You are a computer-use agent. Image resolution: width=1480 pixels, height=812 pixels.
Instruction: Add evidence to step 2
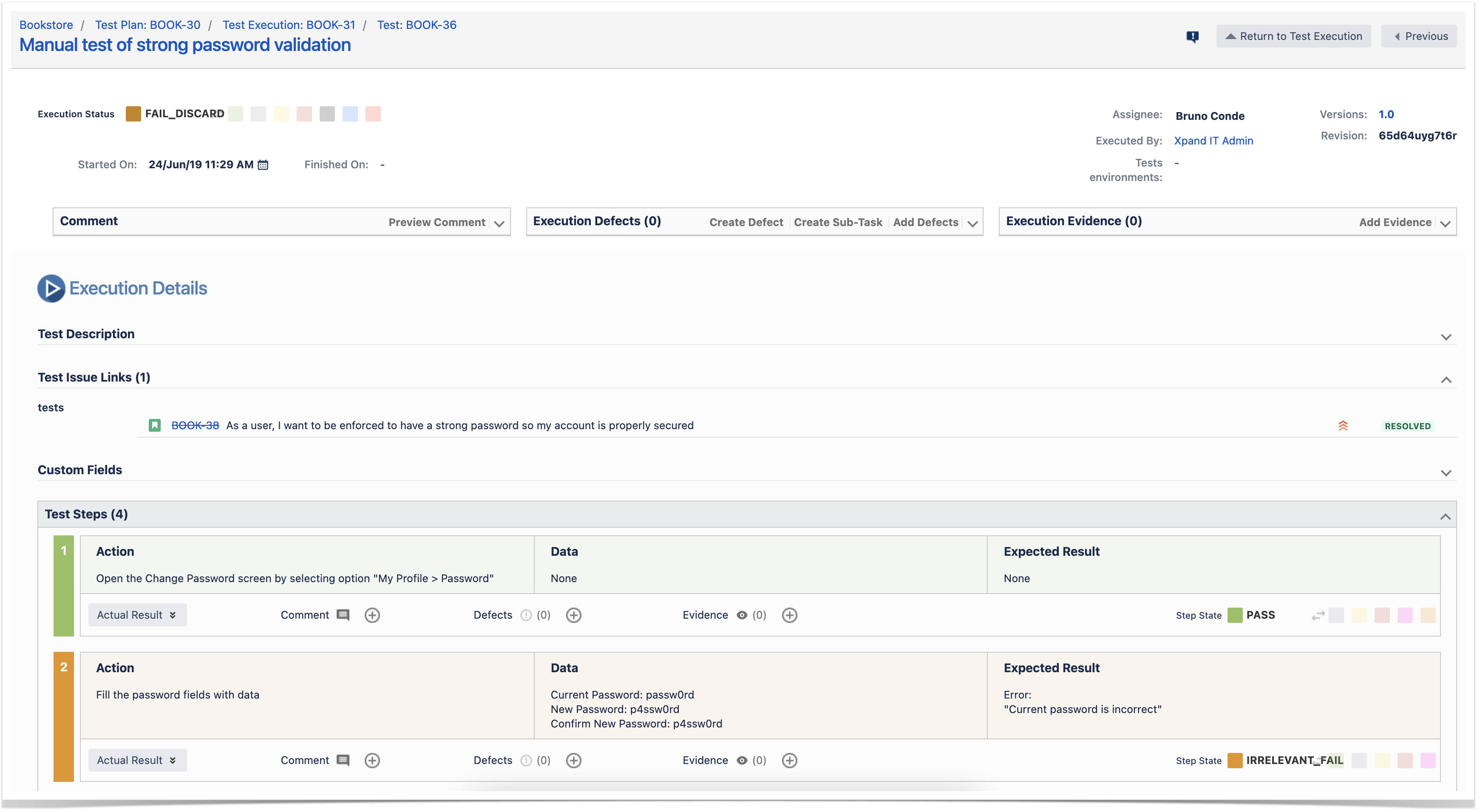tap(789, 760)
